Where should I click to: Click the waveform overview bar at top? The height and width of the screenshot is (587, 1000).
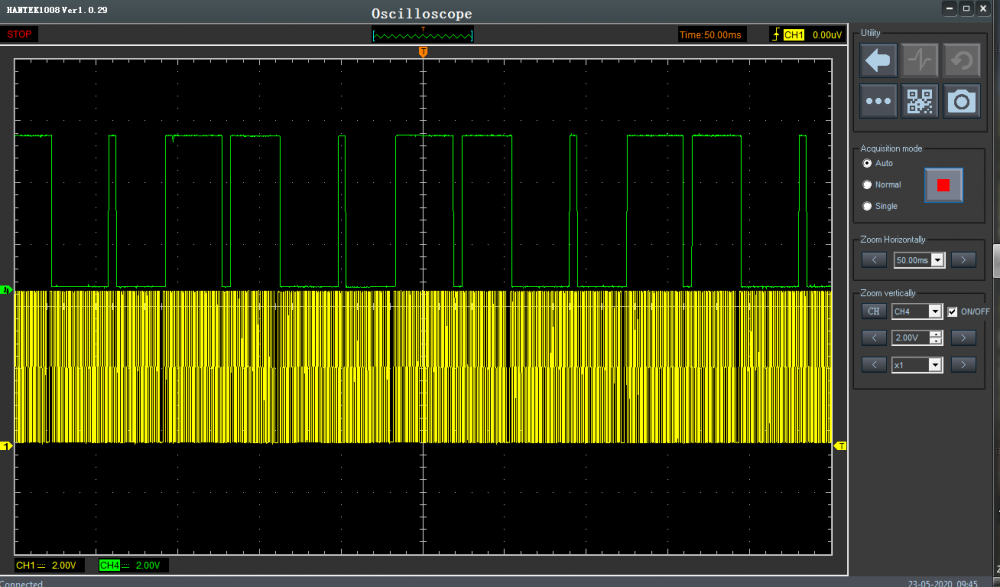click(x=422, y=35)
